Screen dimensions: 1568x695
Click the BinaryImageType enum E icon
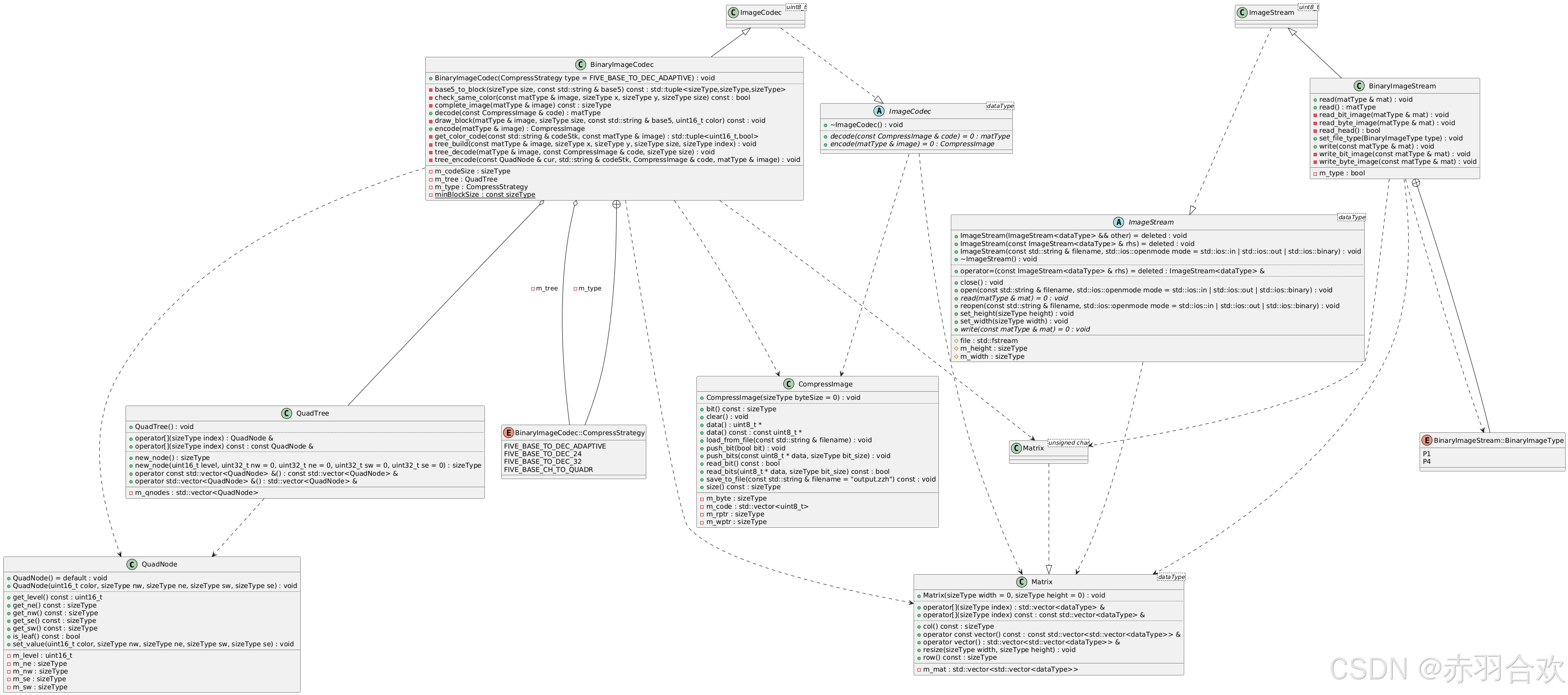pos(1427,440)
